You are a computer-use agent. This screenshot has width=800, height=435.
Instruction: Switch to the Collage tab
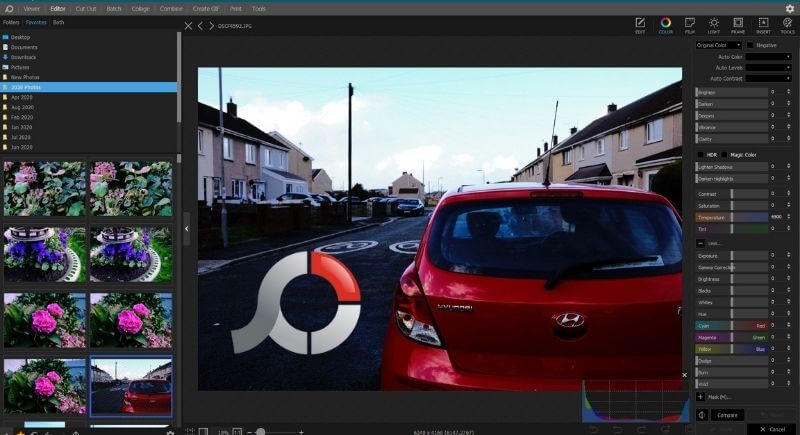pos(140,8)
